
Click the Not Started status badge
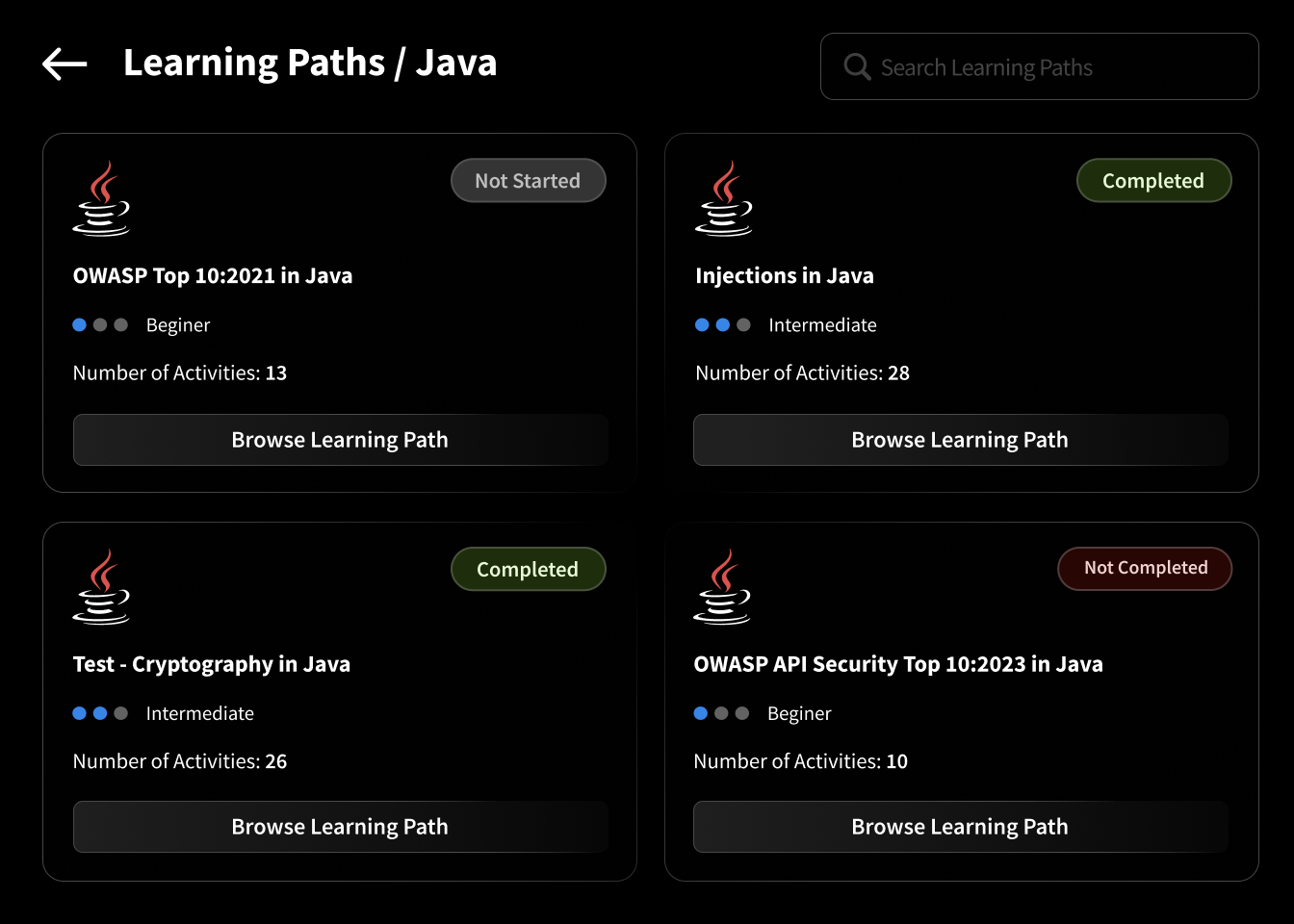[528, 180]
